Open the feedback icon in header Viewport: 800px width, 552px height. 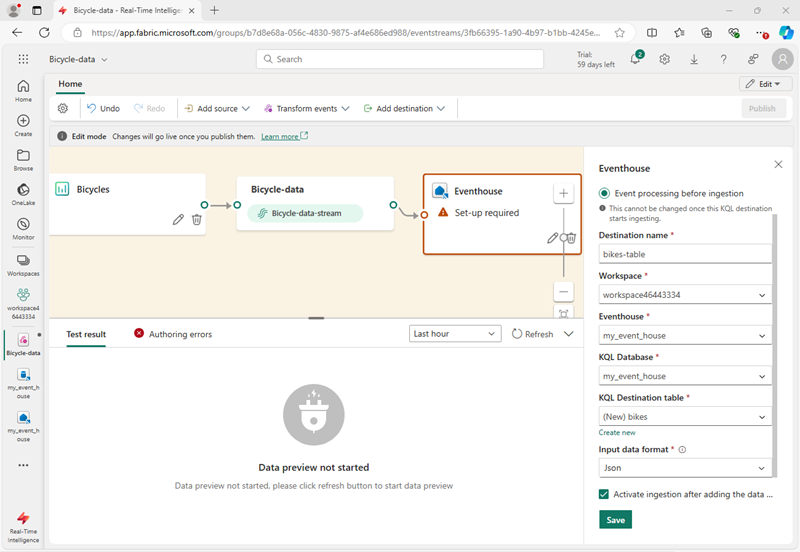[753, 59]
